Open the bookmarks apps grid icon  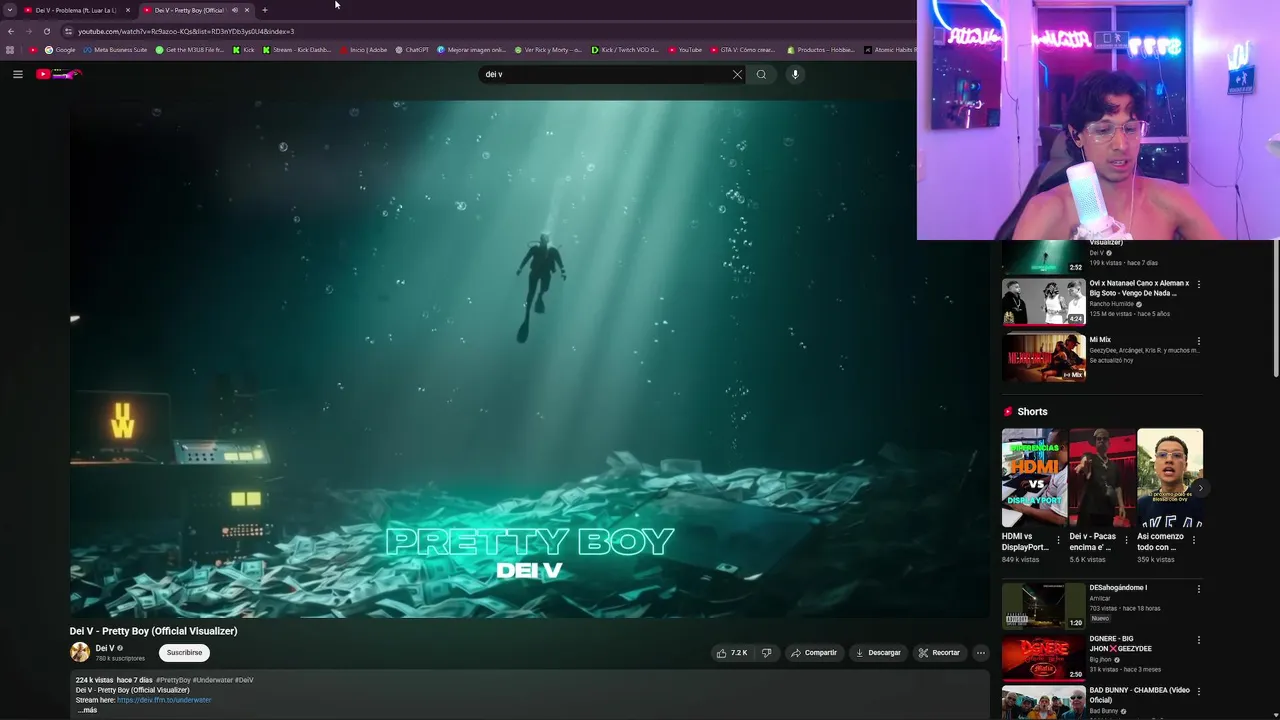10,50
